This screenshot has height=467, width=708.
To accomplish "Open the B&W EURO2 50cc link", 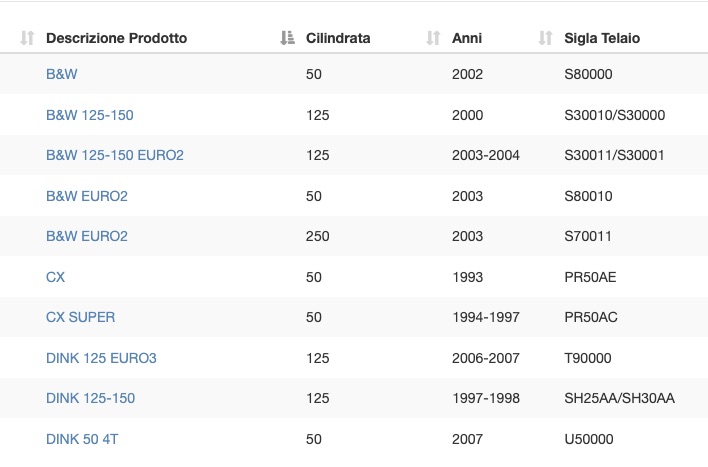I will (87, 196).
